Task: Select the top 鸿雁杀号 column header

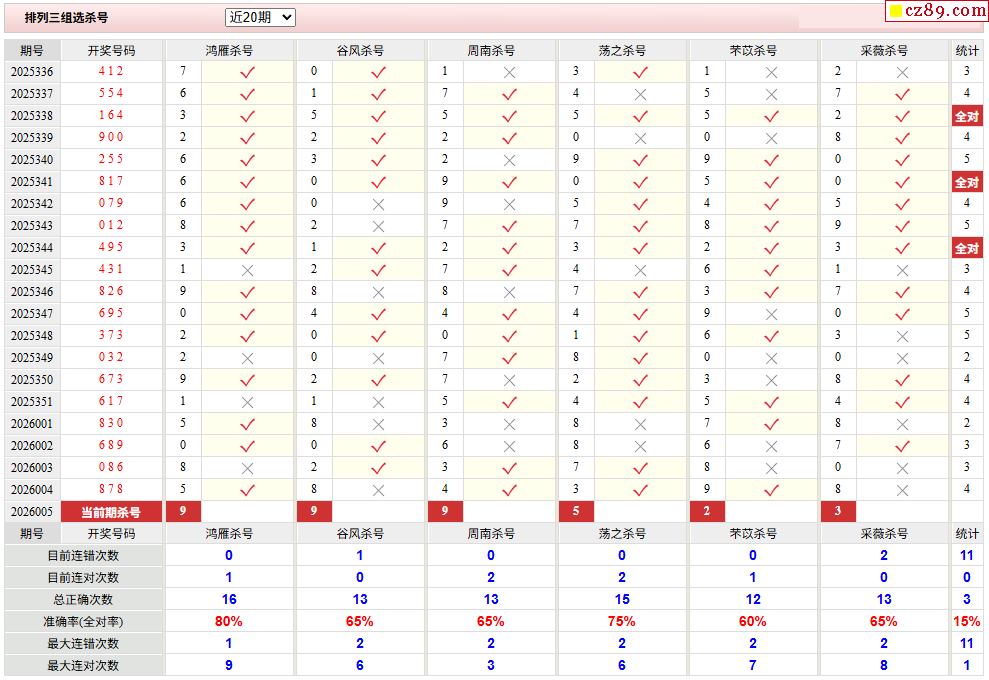Action: coord(229,50)
